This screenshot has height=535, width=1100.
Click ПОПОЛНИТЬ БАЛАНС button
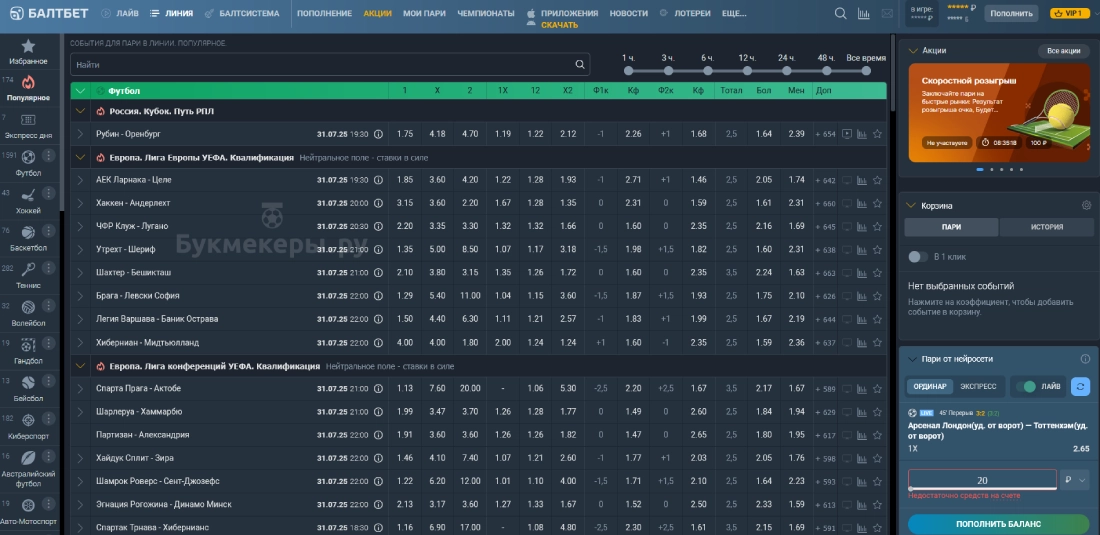998,524
